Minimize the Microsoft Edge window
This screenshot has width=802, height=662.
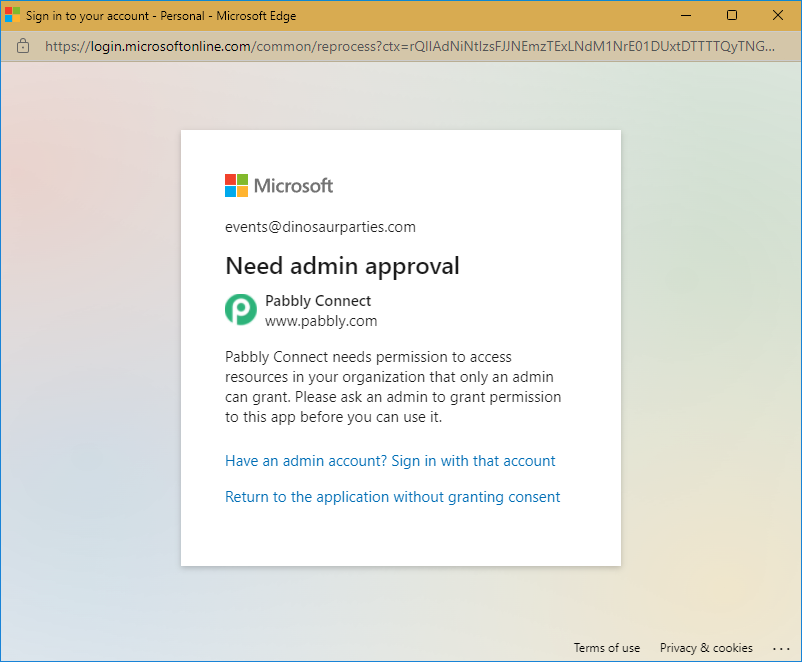tap(686, 15)
